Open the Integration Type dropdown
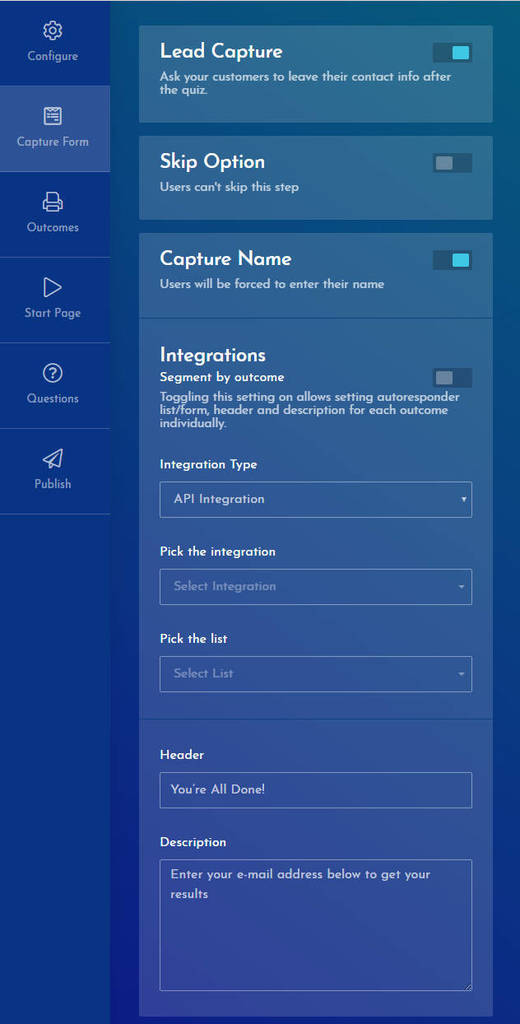 pos(316,500)
